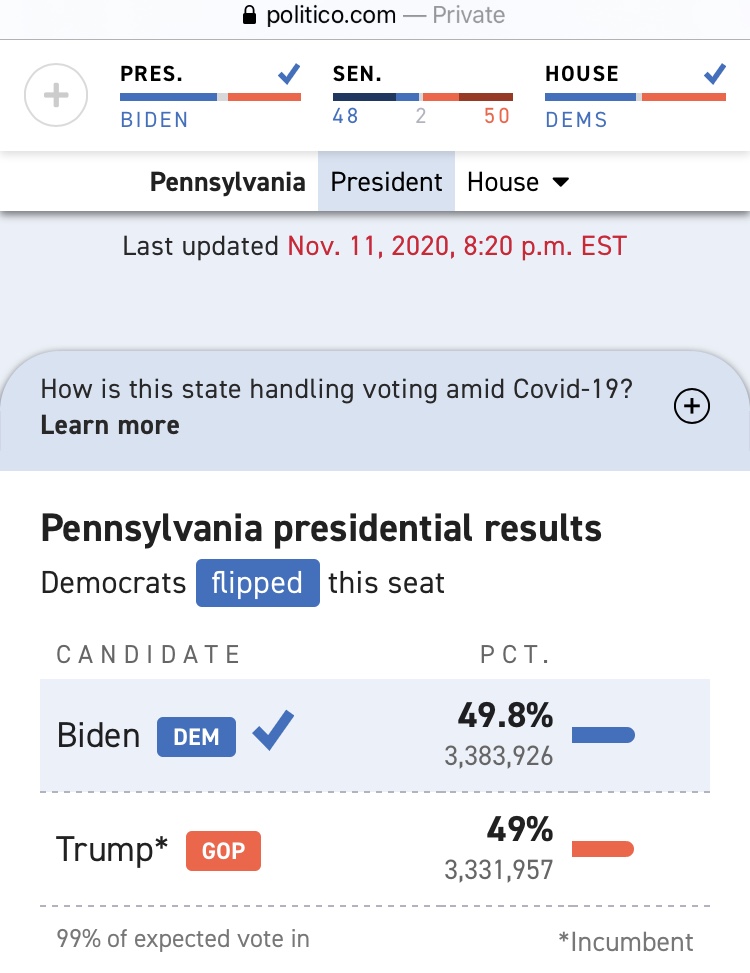Click Biden's blue percentage bar
Image resolution: width=750 pixels, height=973 pixels.
[x=603, y=735]
